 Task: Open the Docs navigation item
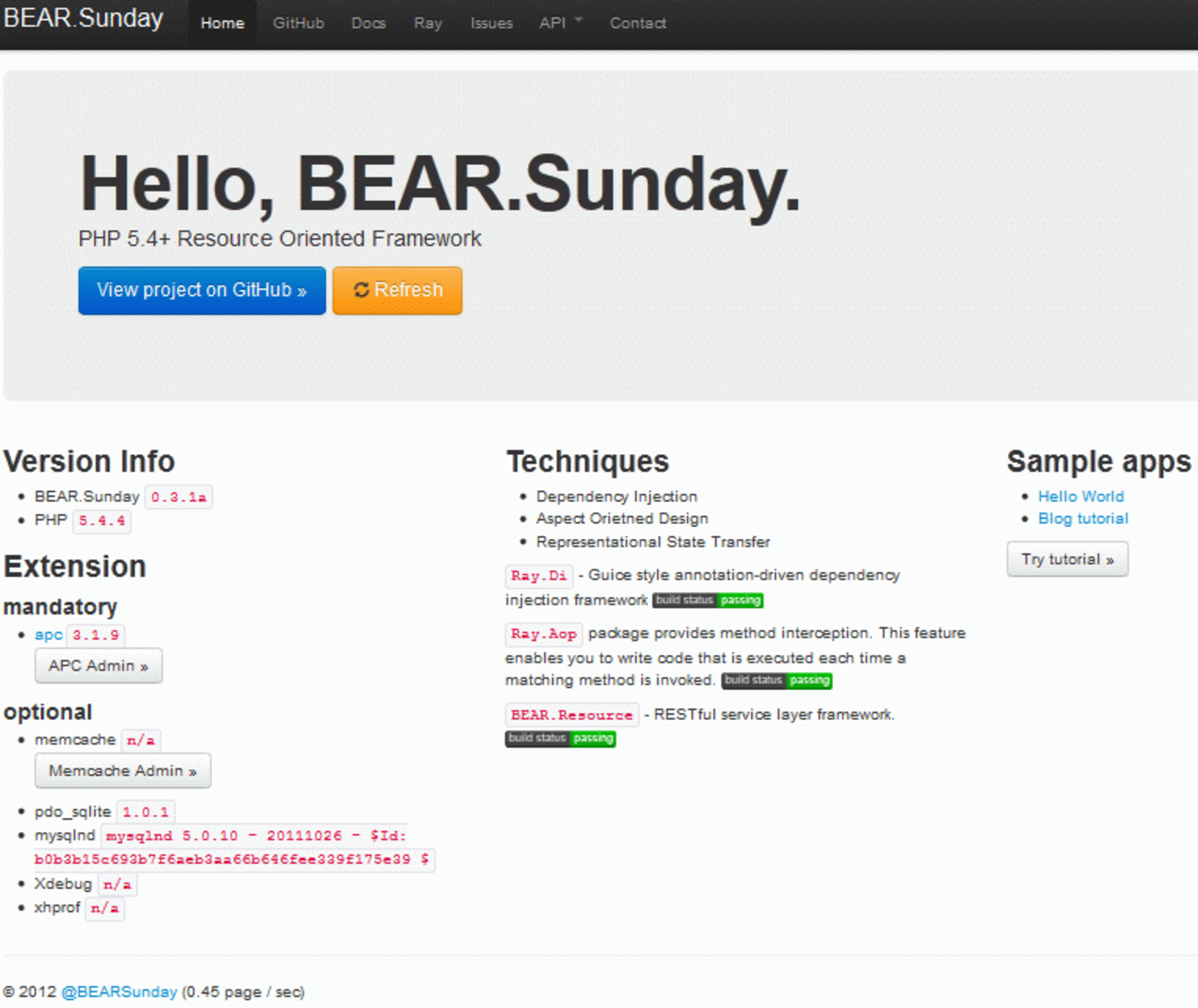[x=369, y=23]
